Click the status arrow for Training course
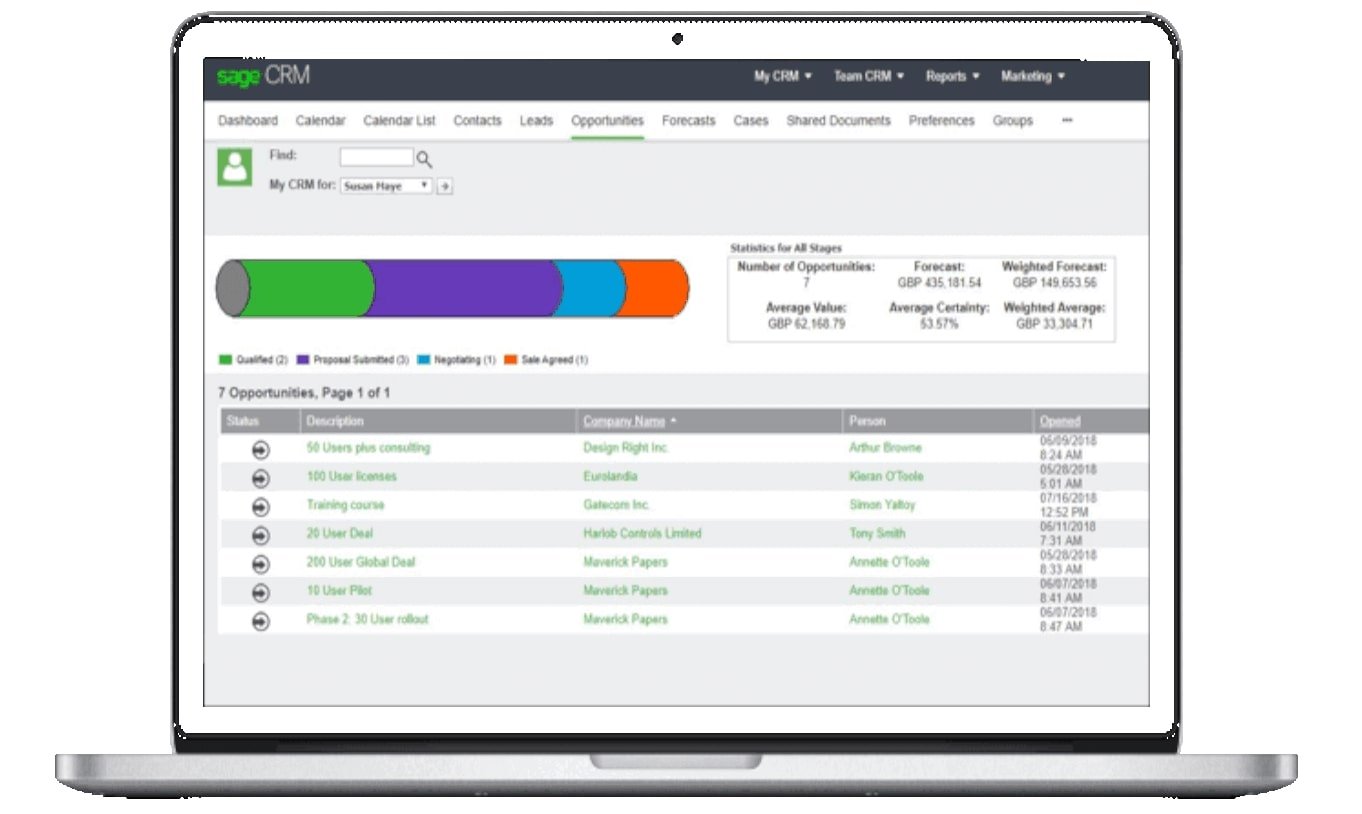 [259, 505]
